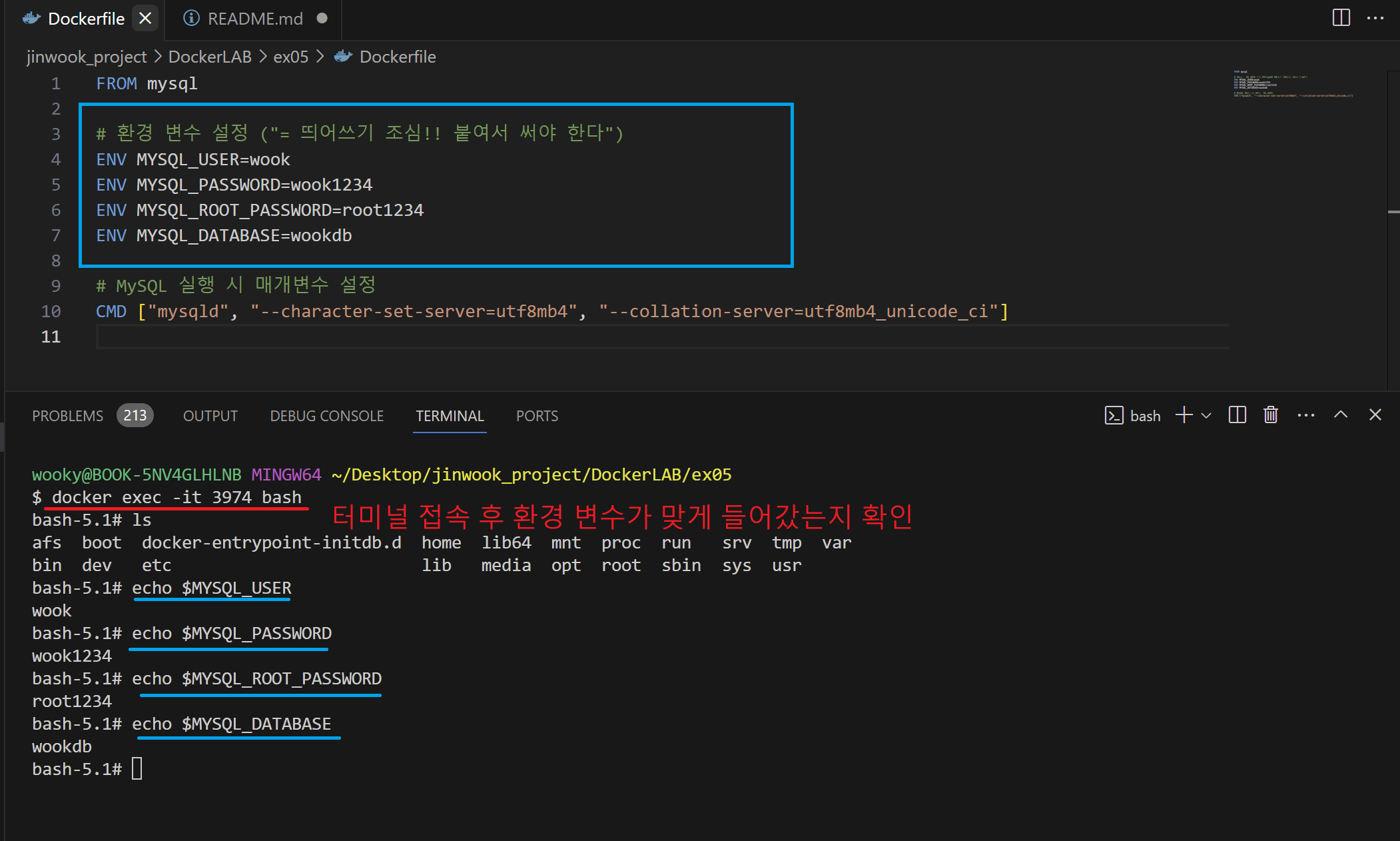Screen dimensions: 1400x841
Task: Open the launch profile dropdown arrow
Action: [x=1206, y=416]
